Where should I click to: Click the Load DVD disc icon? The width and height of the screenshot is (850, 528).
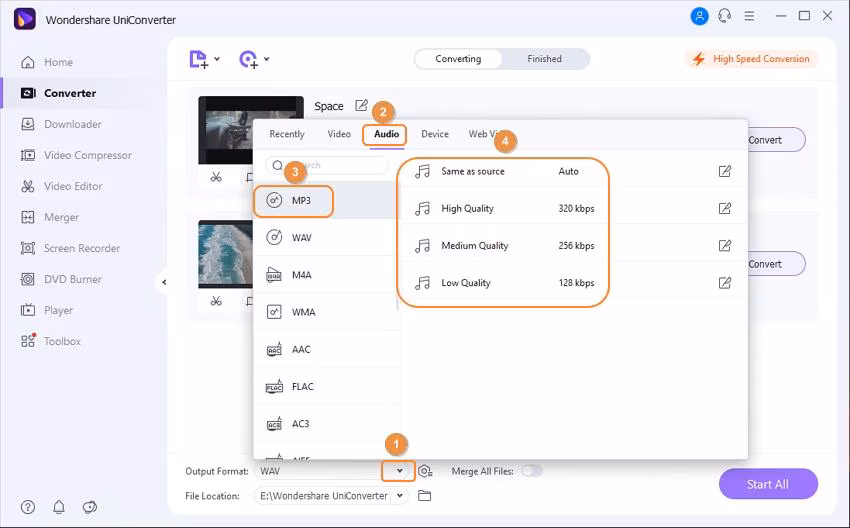point(248,59)
